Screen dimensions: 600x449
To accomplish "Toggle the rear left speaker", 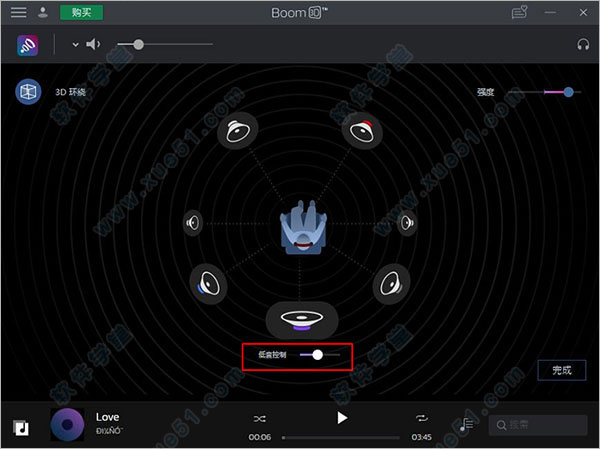I will pyautogui.click(x=209, y=284).
